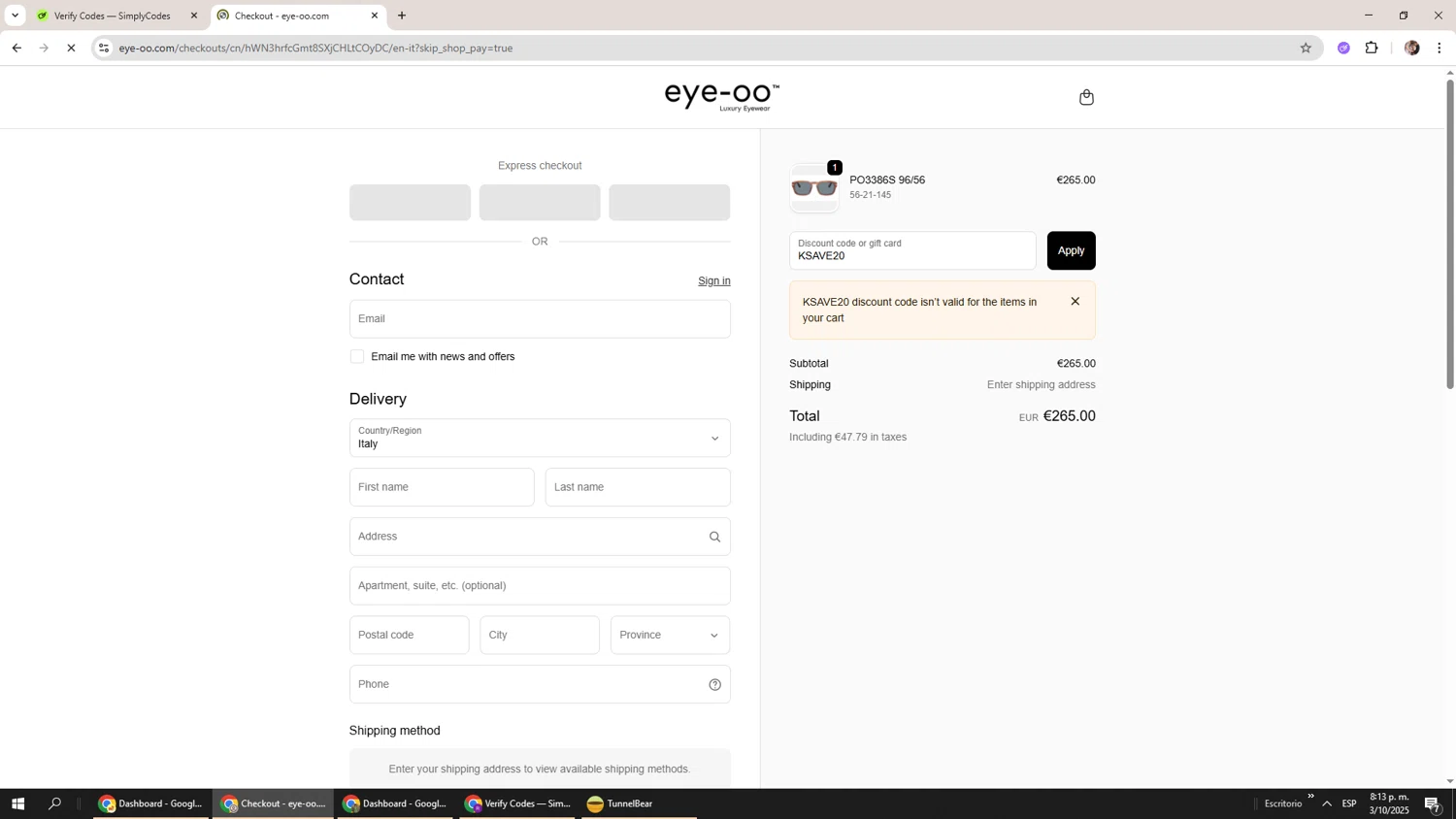Open the shopping bag cart icon

tap(1086, 97)
